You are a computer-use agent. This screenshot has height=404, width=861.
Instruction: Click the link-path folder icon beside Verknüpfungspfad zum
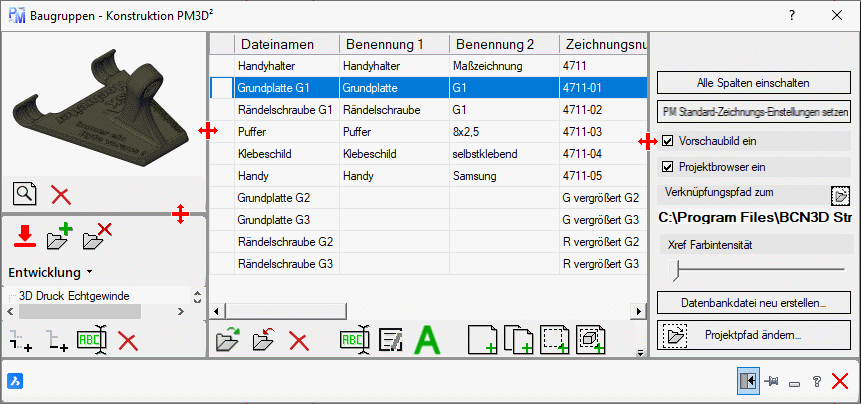pyautogui.click(x=840, y=194)
